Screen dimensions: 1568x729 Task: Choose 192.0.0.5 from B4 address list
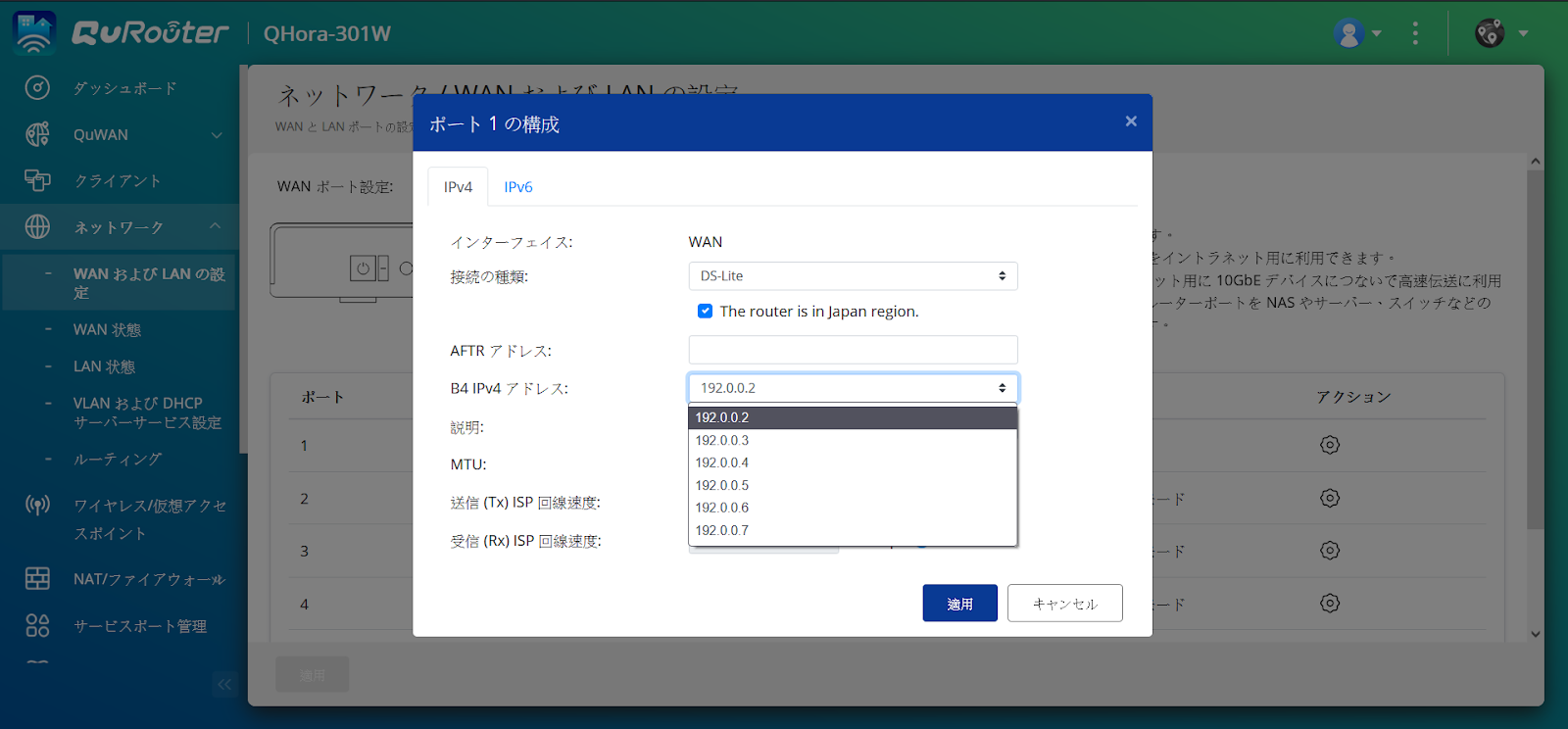pos(722,485)
